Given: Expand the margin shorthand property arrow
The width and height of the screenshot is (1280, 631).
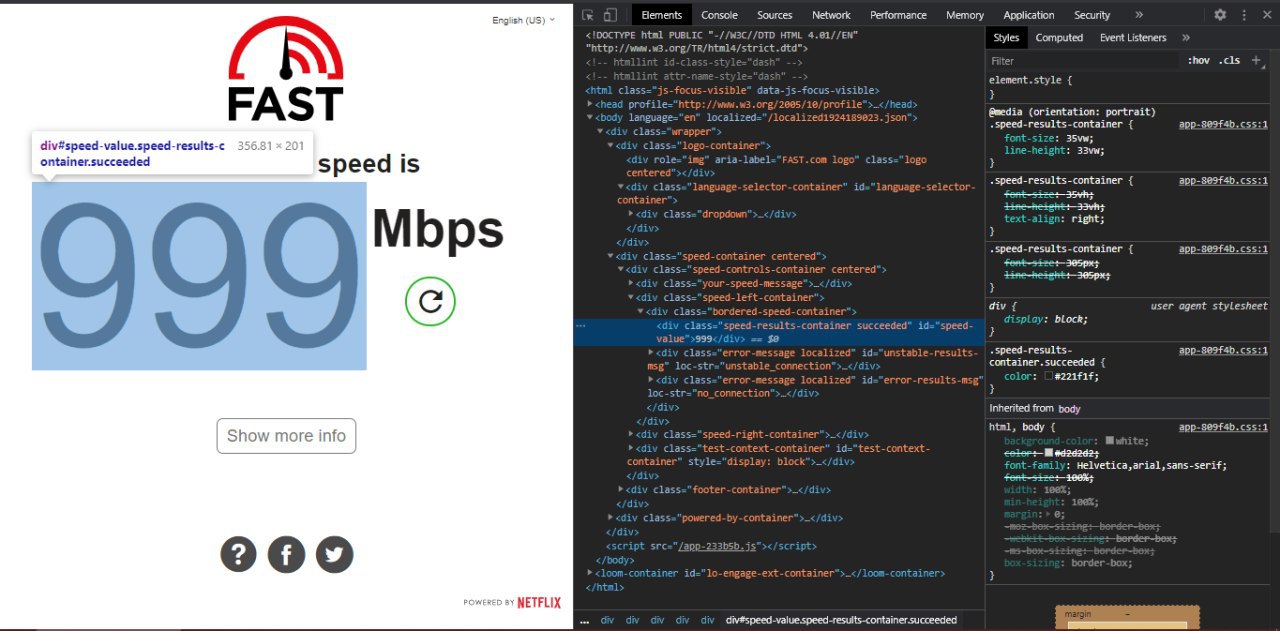Looking at the screenshot, I should (1048, 514).
